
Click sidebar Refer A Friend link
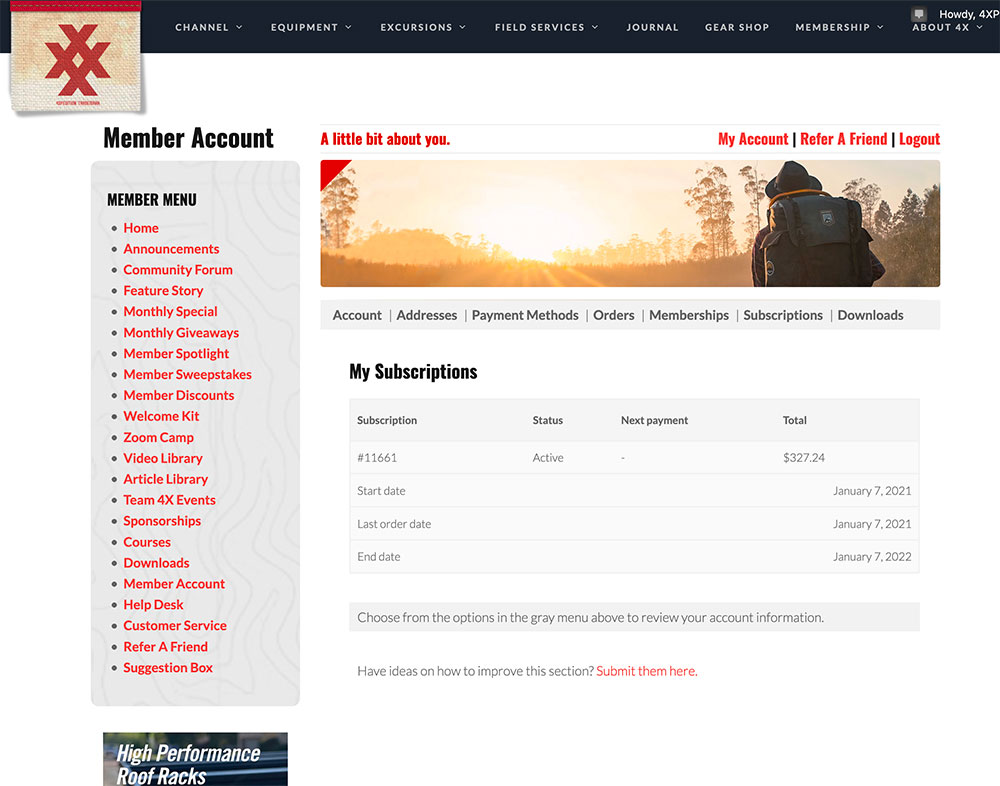165,647
